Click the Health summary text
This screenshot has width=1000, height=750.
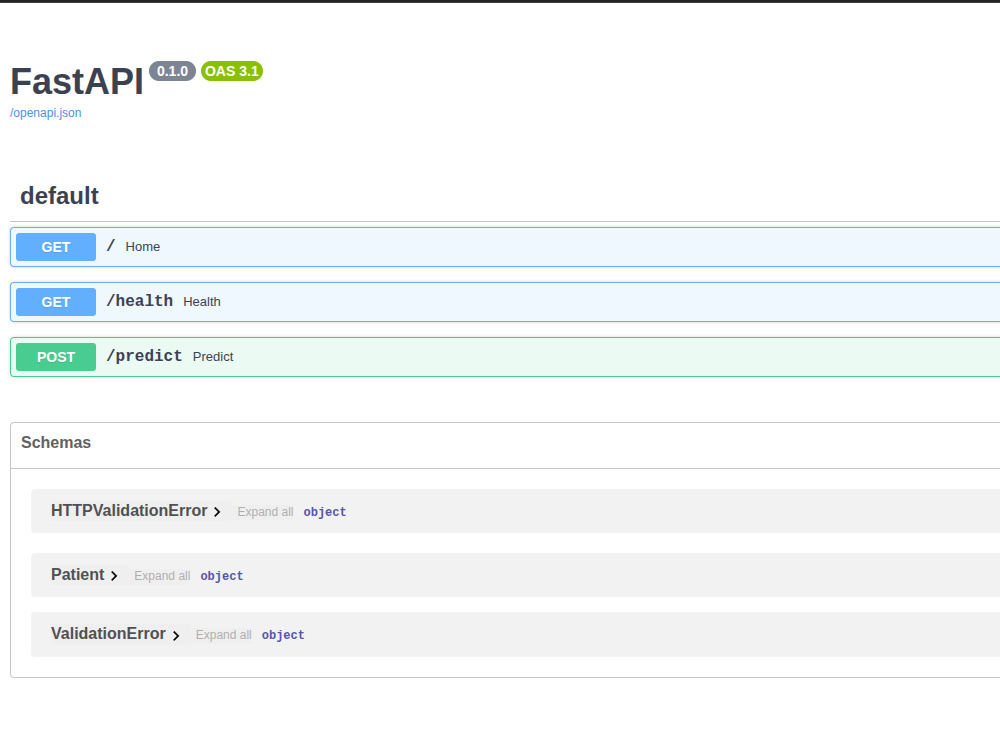[202, 302]
